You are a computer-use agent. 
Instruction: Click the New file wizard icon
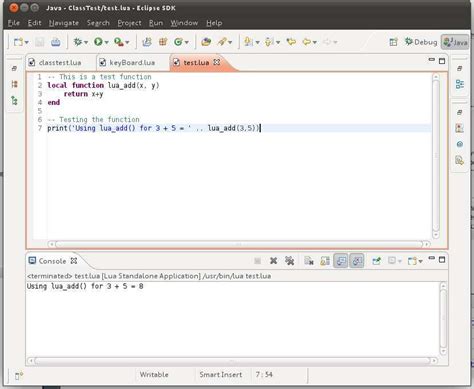click(18, 42)
